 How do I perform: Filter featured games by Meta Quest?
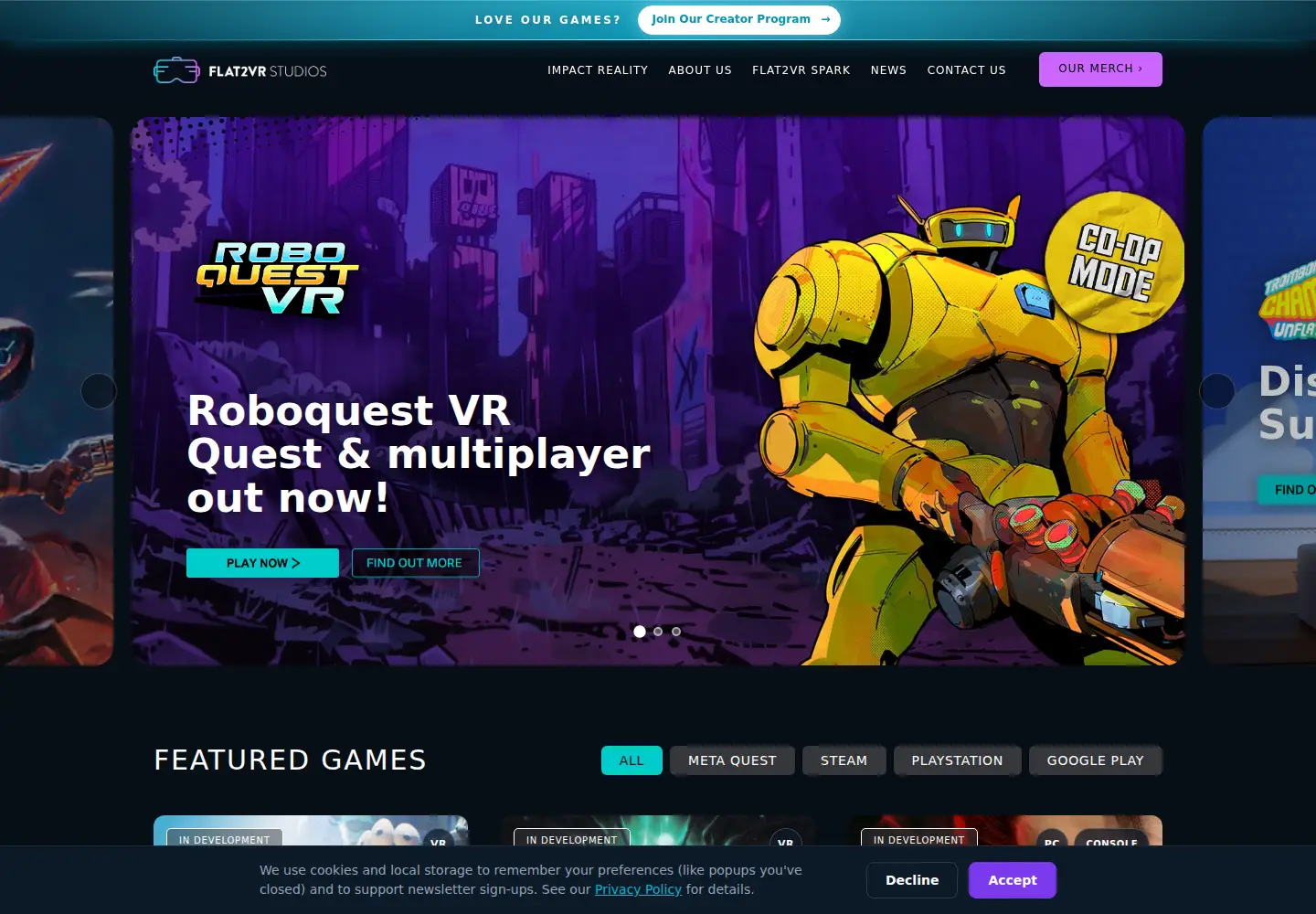pyautogui.click(x=732, y=760)
